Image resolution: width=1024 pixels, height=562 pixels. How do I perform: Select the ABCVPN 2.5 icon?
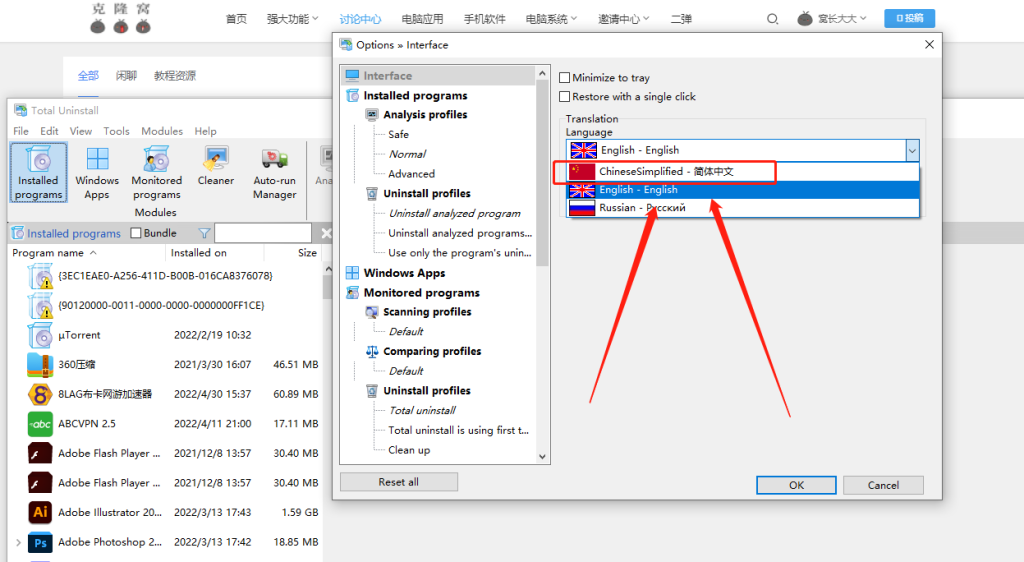click(x=40, y=424)
